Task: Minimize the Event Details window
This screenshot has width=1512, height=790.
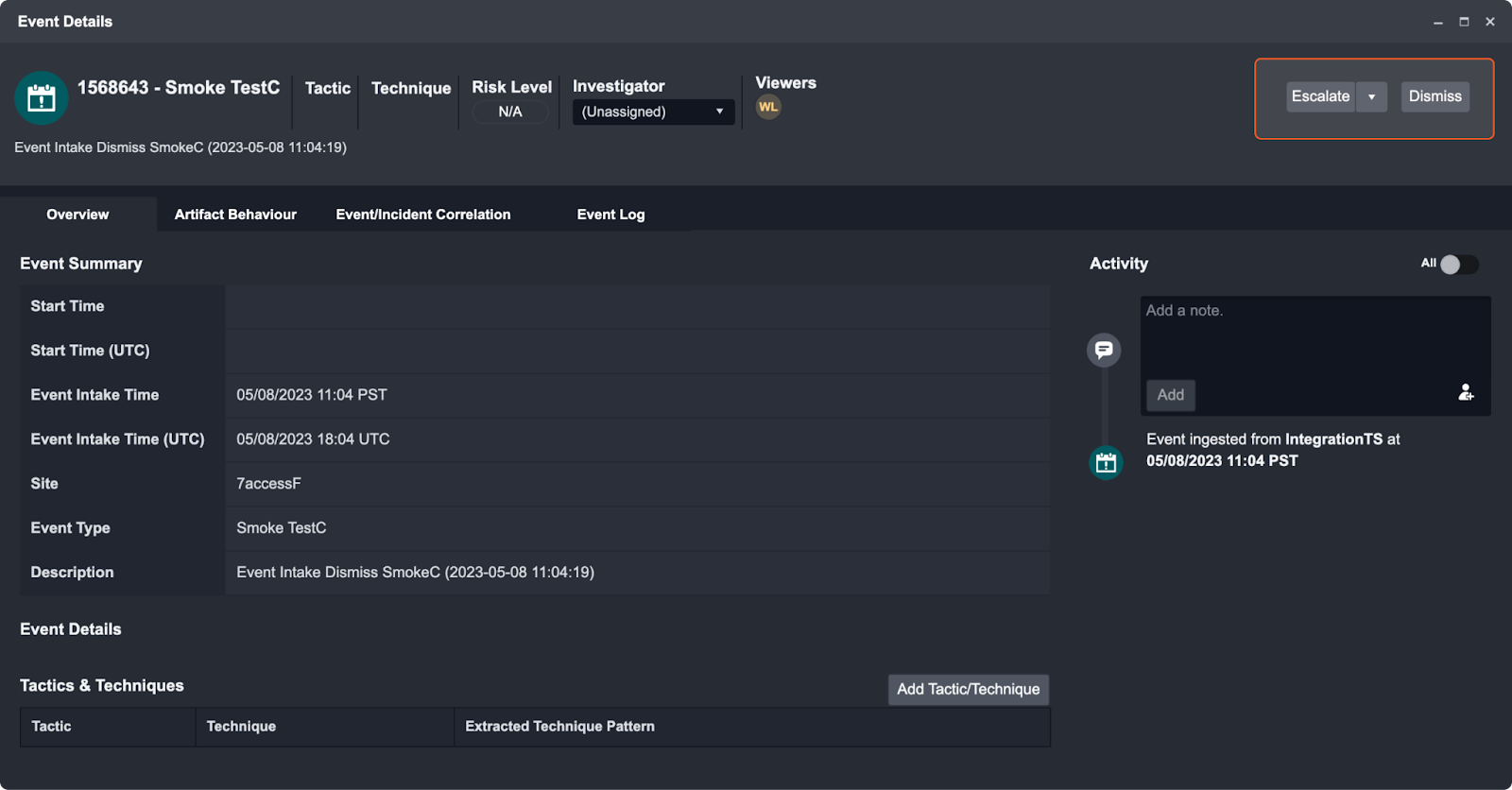Action: (x=1438, y=22)
